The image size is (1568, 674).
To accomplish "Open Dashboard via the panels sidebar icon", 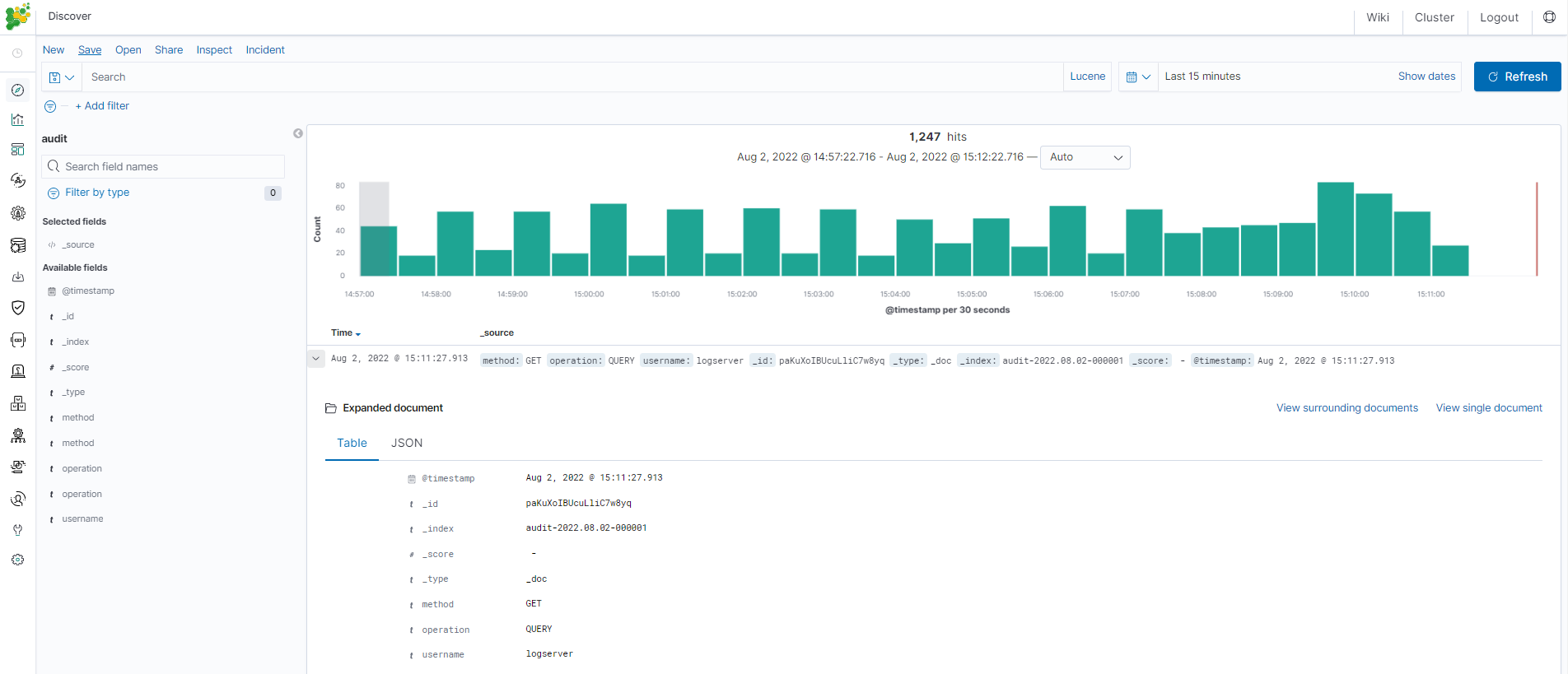I will pyautogui.click(x=17, y=150).
